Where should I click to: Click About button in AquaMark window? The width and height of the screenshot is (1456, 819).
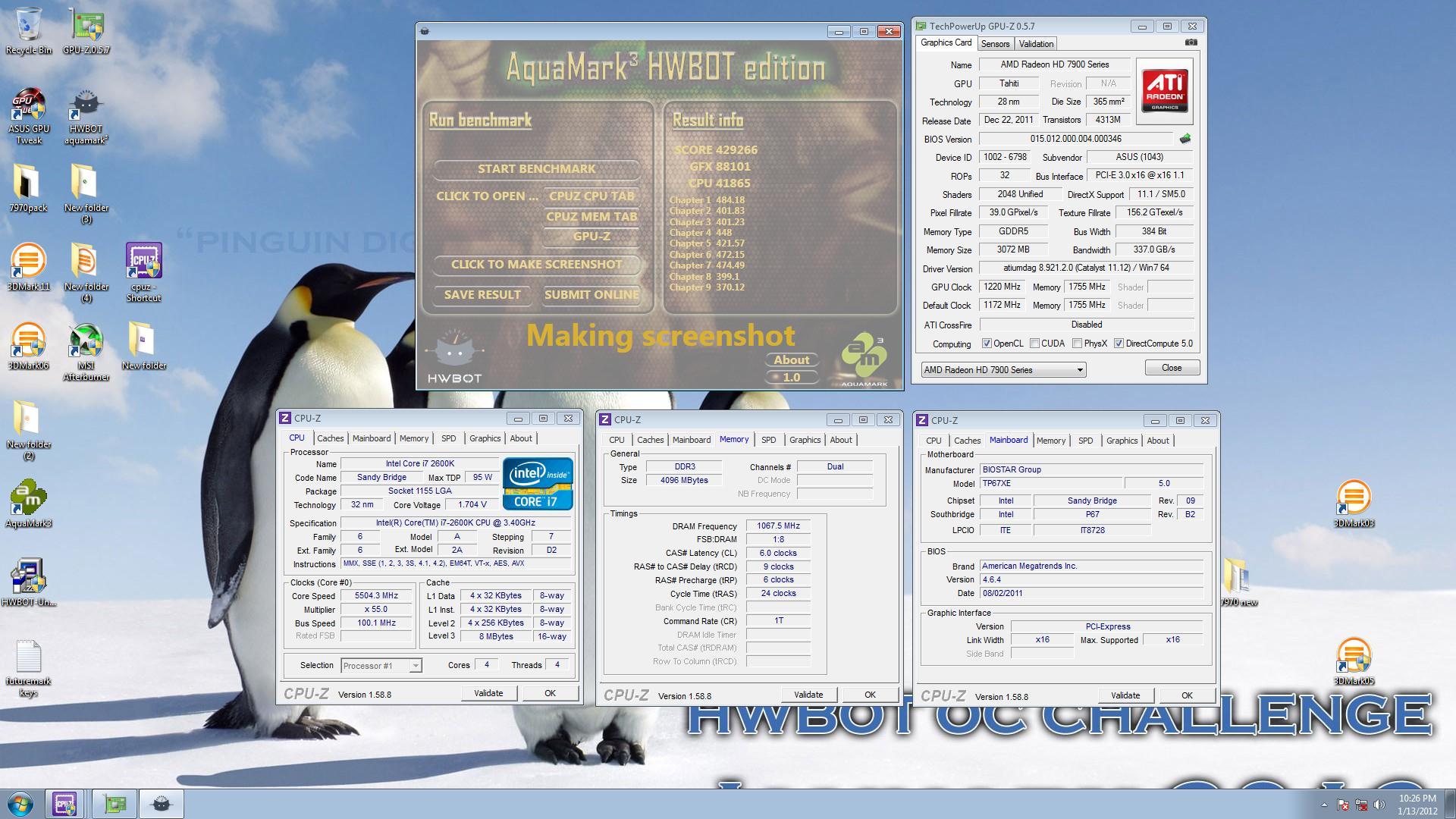pyautogui.click(x=792, y=360)
